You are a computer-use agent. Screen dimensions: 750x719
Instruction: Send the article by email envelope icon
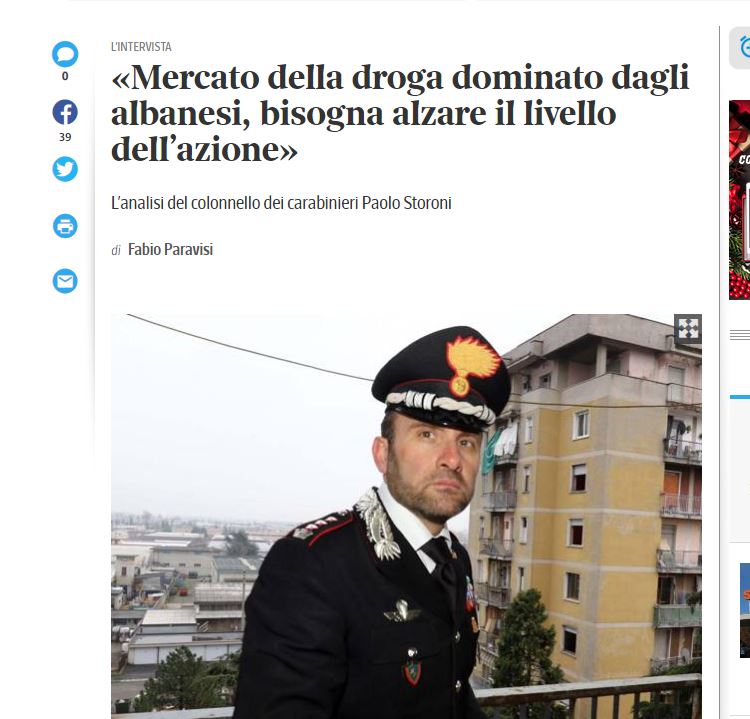point(65,281)
